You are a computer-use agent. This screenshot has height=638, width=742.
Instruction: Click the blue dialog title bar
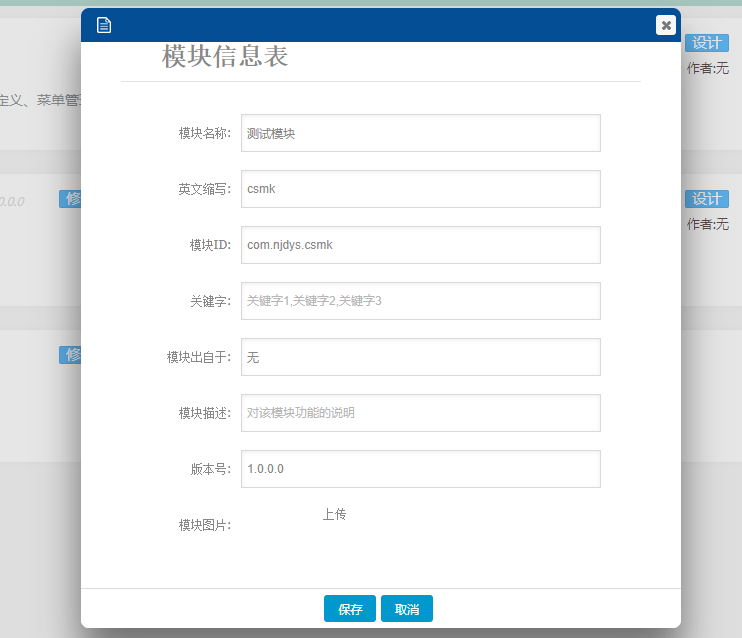(380, 25)
